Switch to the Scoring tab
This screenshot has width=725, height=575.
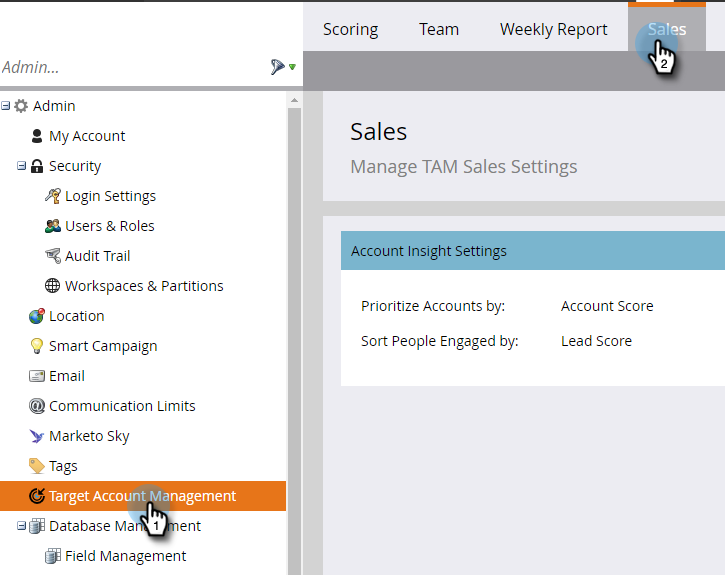[350, 29]
